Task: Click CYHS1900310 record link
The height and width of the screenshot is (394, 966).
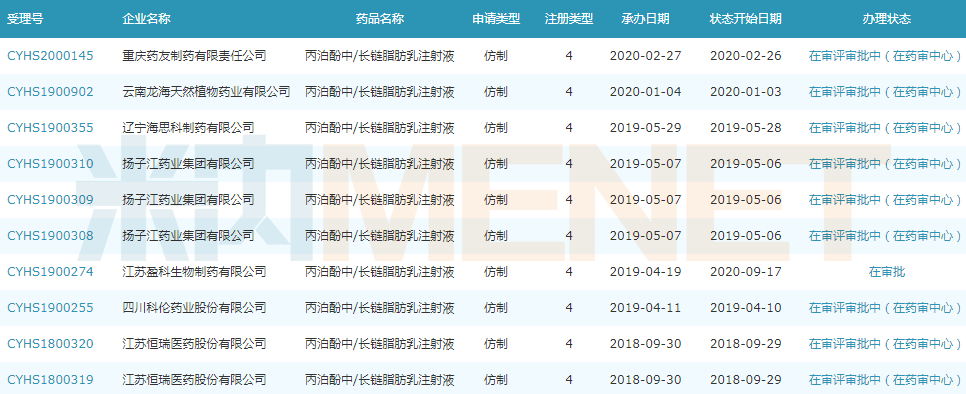Action: coord(51,164)
